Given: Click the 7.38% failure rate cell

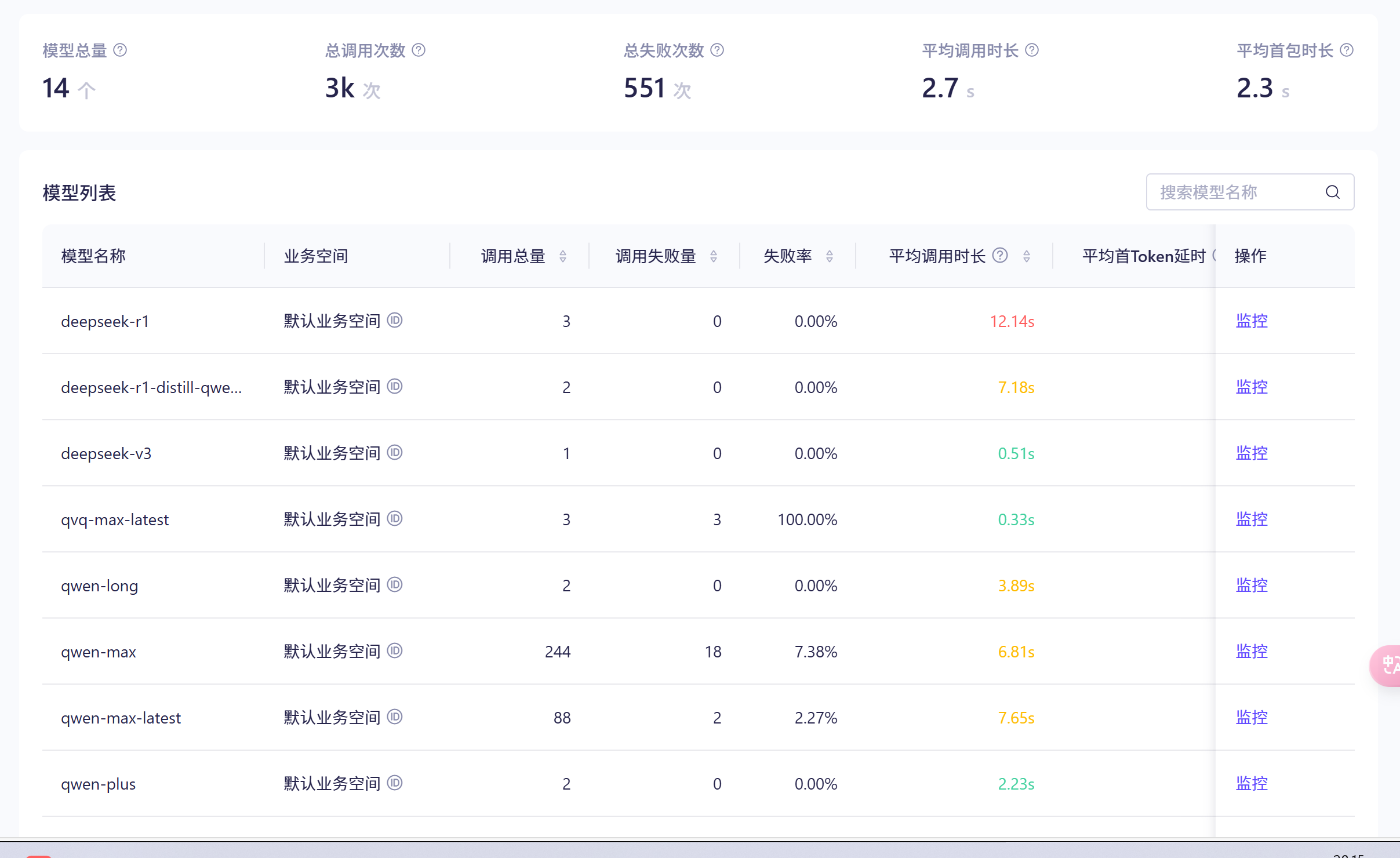Looking at the screenshot, I should (816, 652).
